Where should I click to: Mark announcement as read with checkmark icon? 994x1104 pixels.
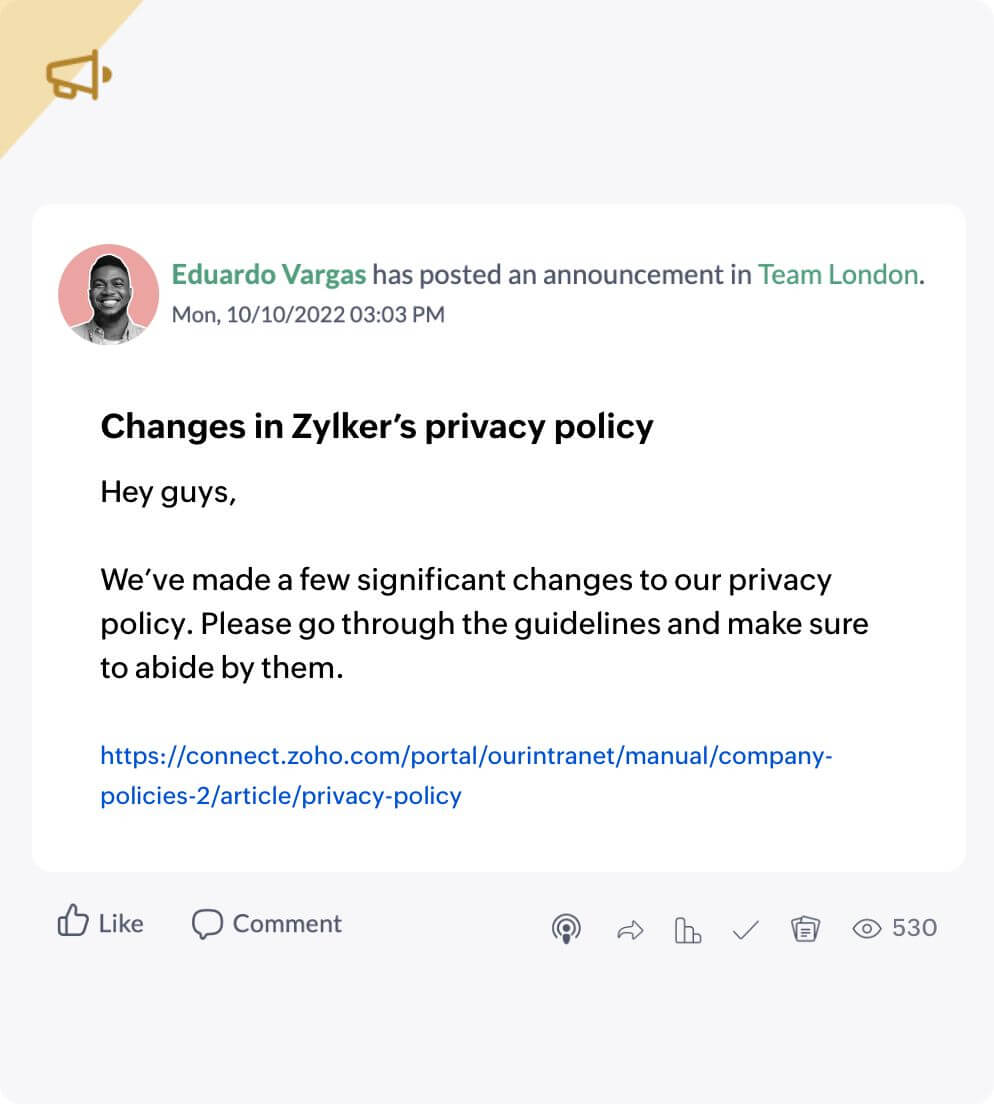[745, 929]
